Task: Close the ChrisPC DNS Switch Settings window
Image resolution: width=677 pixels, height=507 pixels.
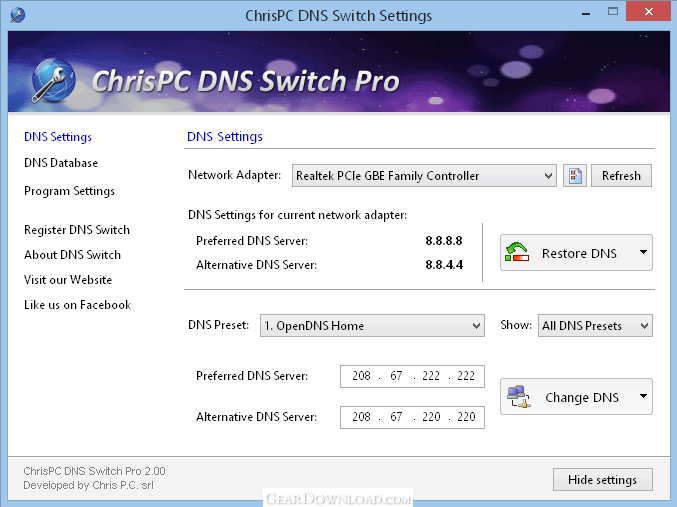Action: pos(648,12)
